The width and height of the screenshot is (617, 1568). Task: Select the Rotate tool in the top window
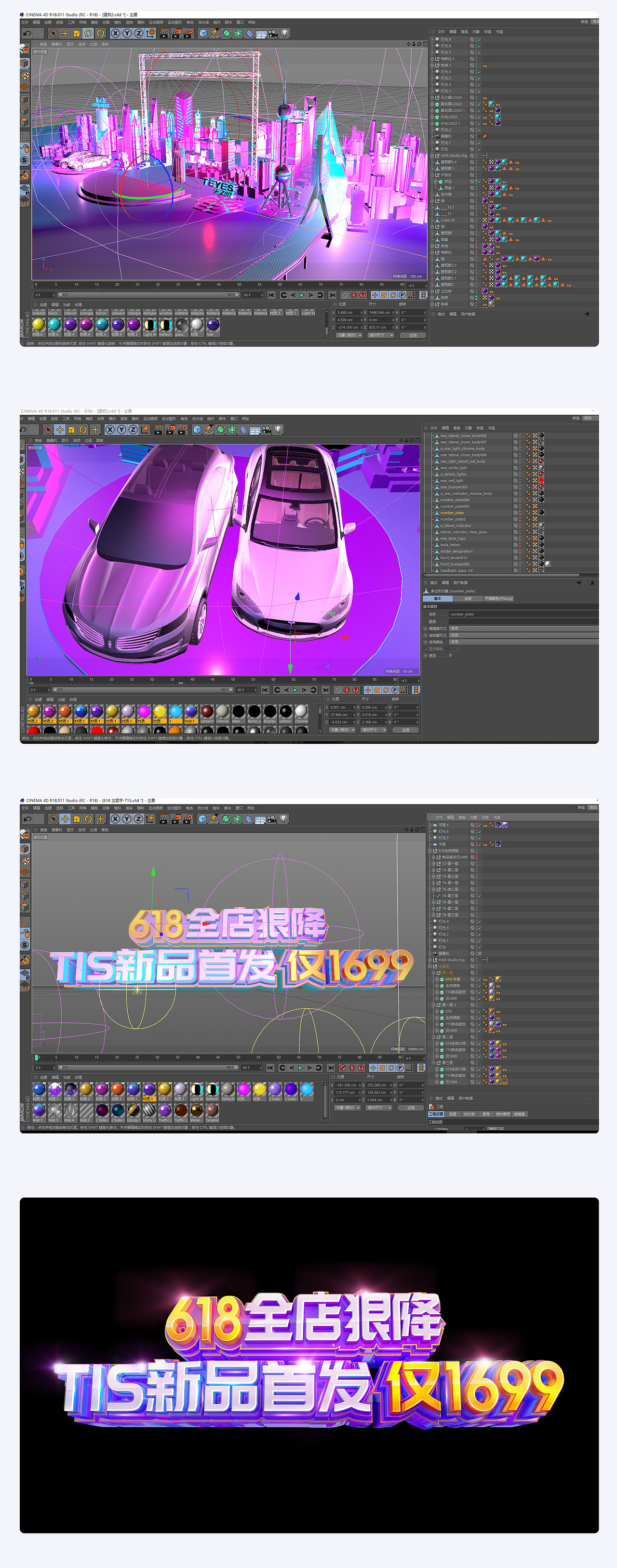88,33
